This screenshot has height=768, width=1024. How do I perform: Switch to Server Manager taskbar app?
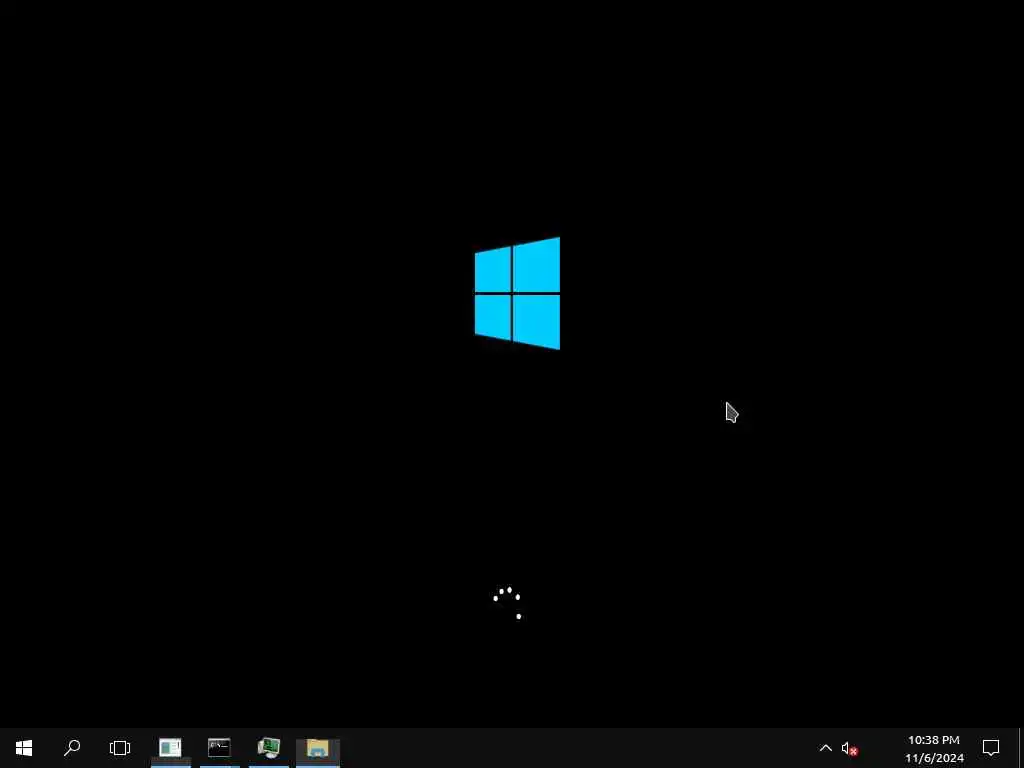point(170,748)
